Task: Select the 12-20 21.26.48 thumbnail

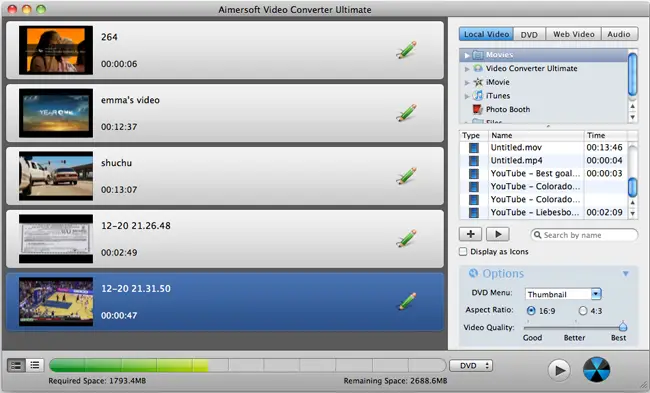Action: point(56,239)
